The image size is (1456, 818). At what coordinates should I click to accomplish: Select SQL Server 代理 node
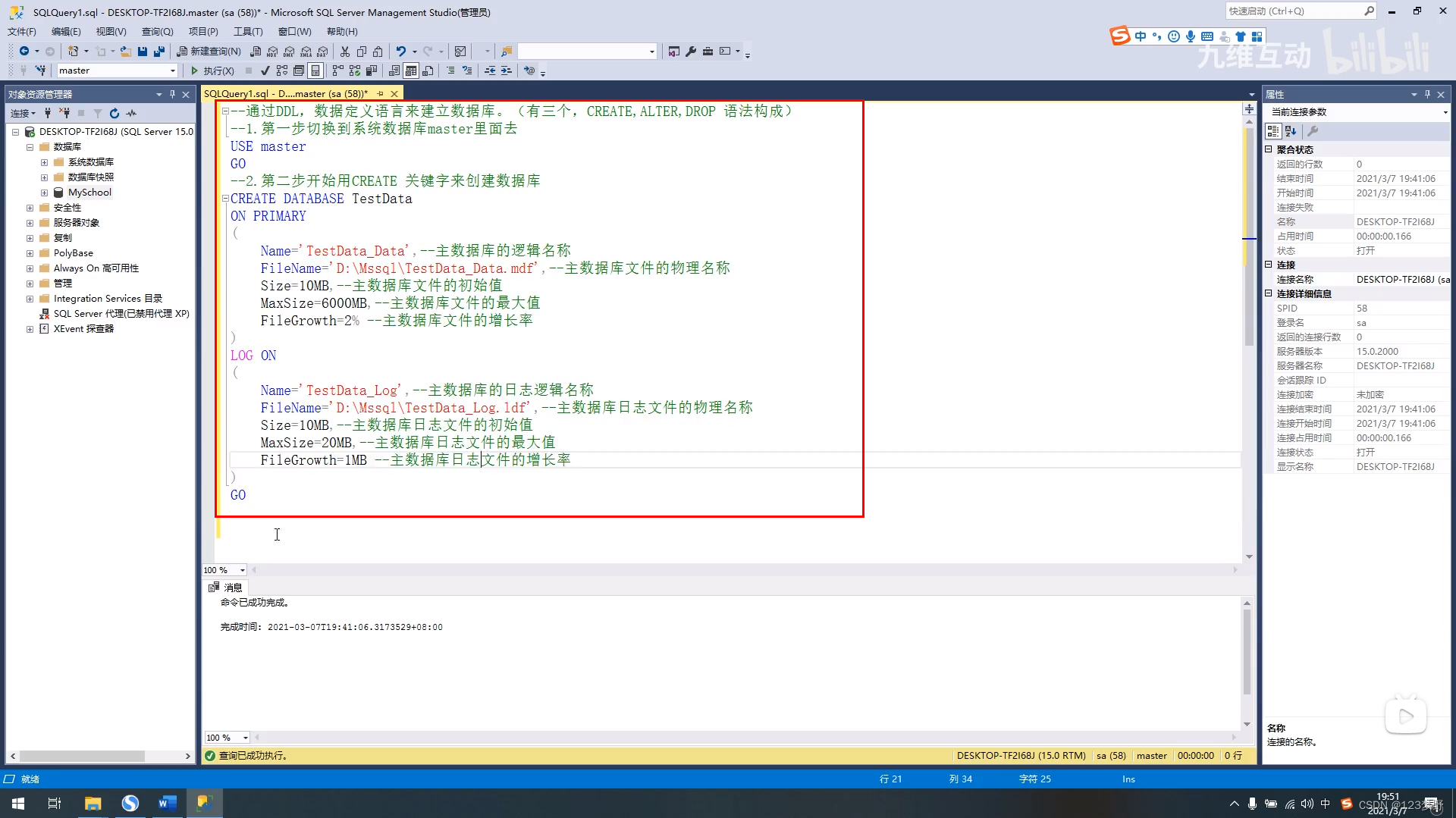(121, 314)
